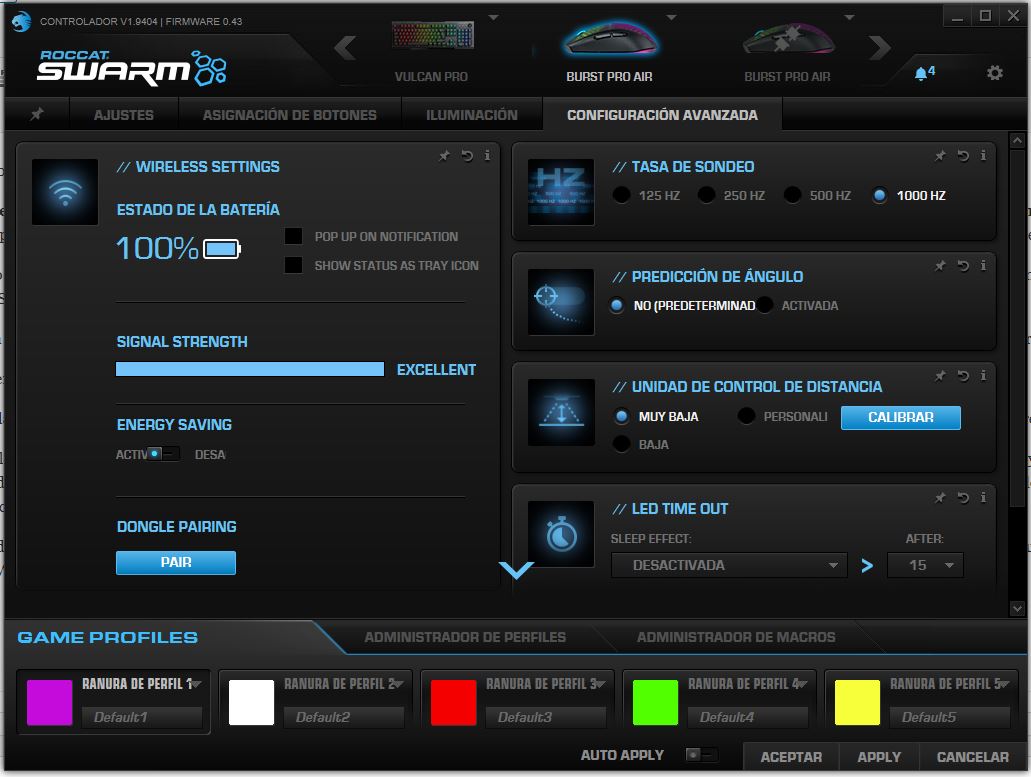Pin the Wireless Settings panel
Viewport: 1031px width, 777px height.
[x=444, y=156]
